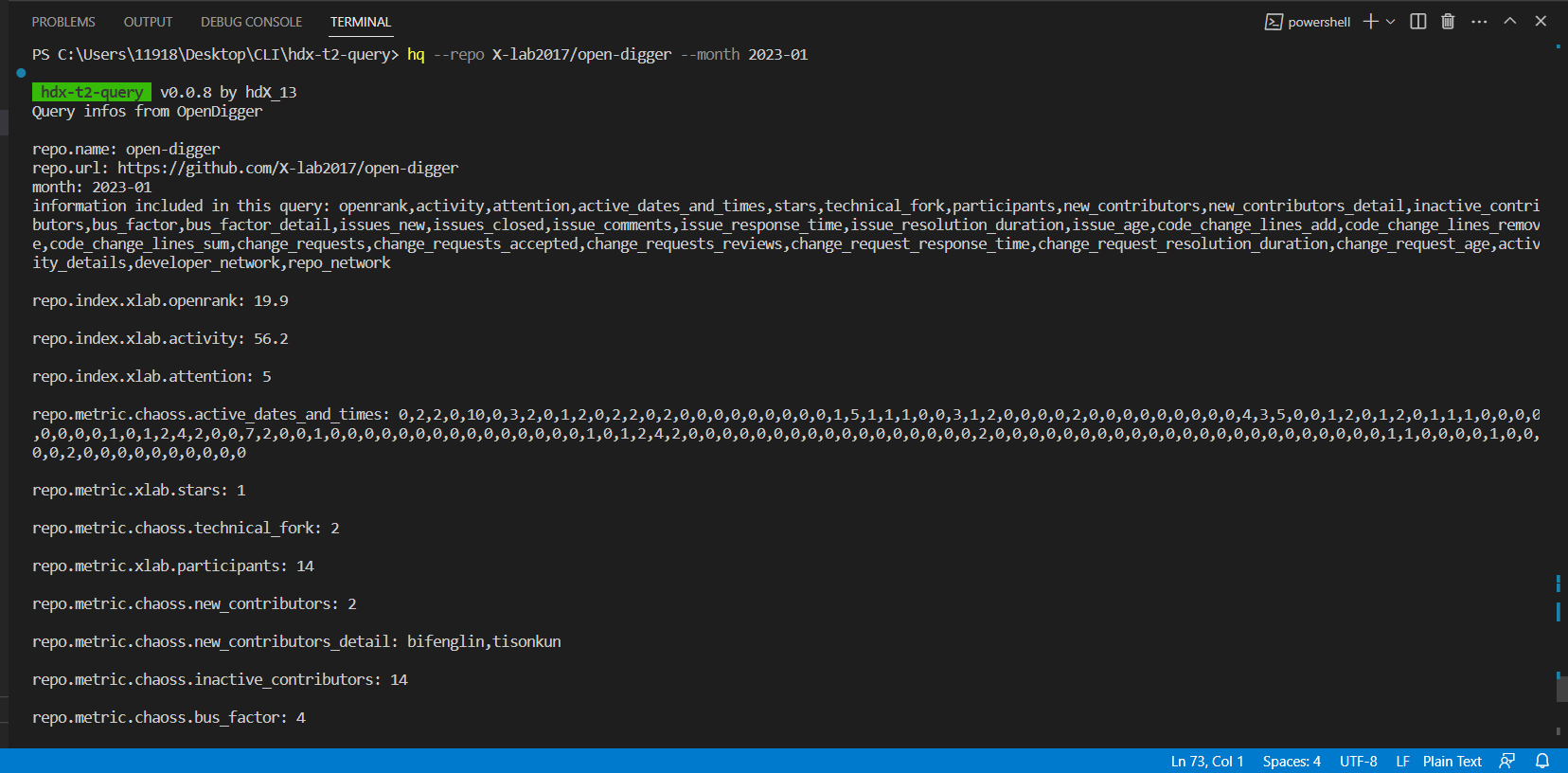Click the text 'repo.metric.chaoss.new_contributors: 2'
This screenshot has height=773, width=1568.
coord(194,603)
